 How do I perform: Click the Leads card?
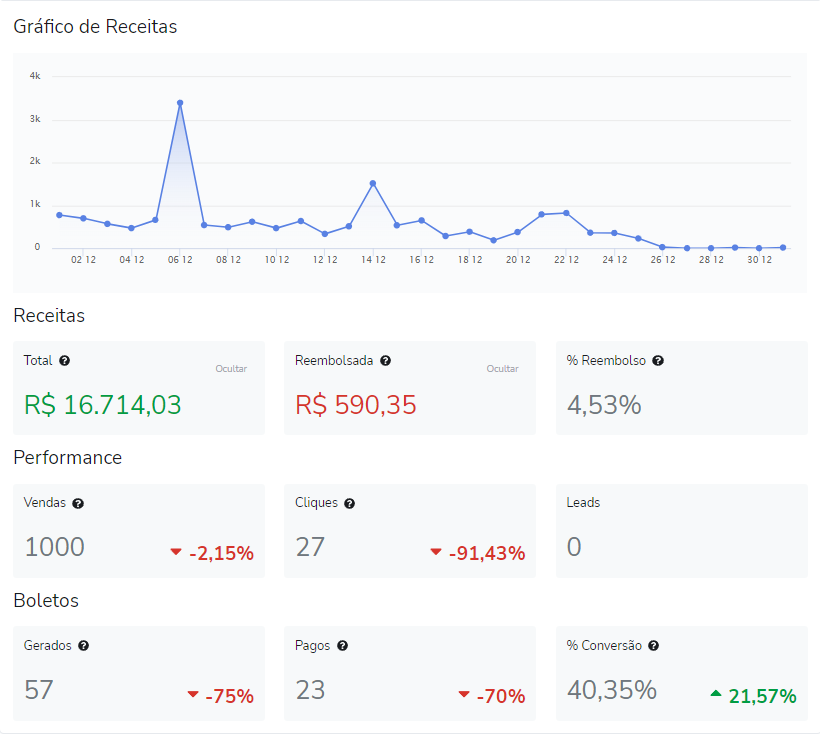pyautogui.click(x=681, y=530)
